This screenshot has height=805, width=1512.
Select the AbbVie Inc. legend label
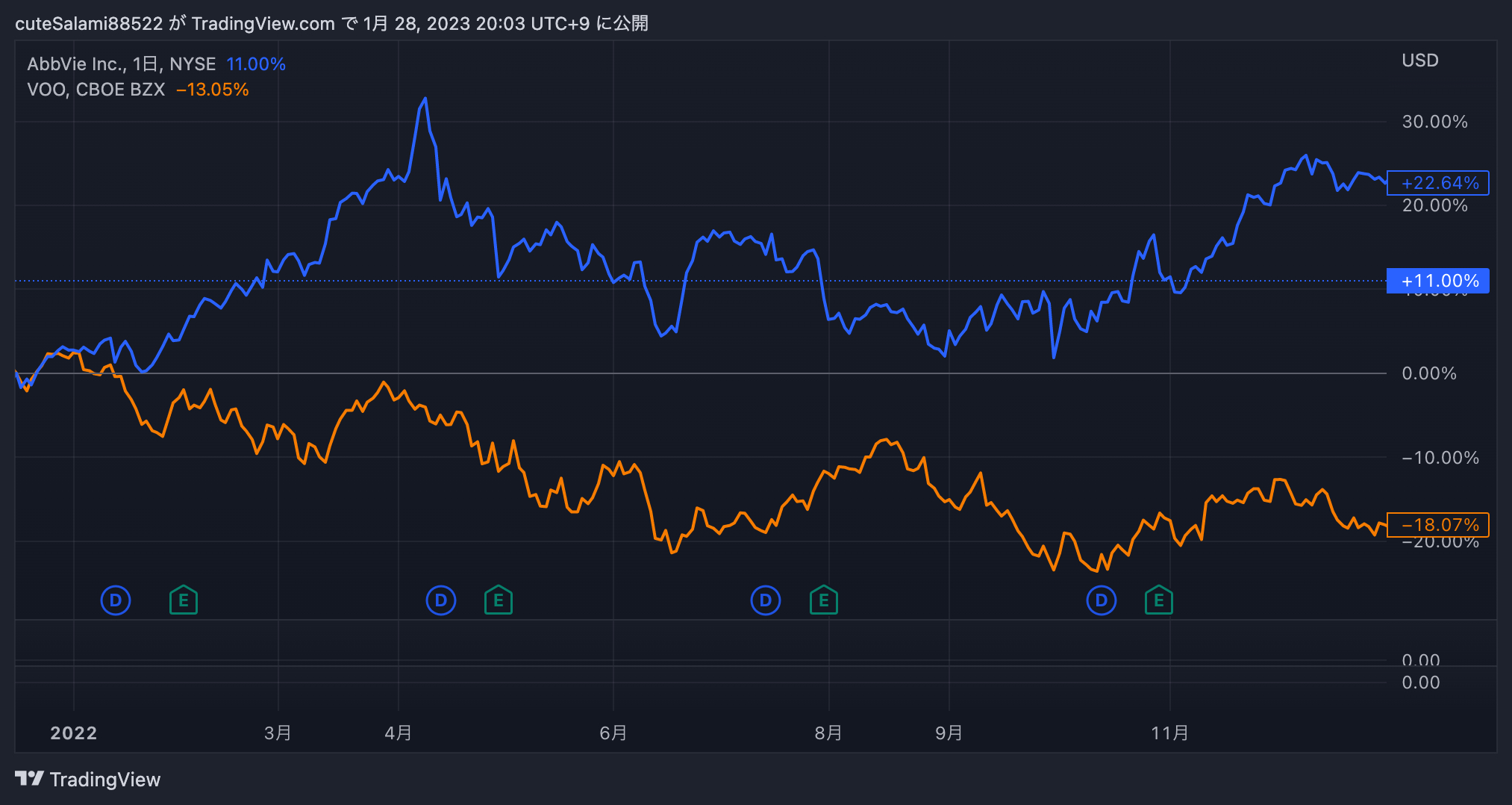(x=121, y=64)
